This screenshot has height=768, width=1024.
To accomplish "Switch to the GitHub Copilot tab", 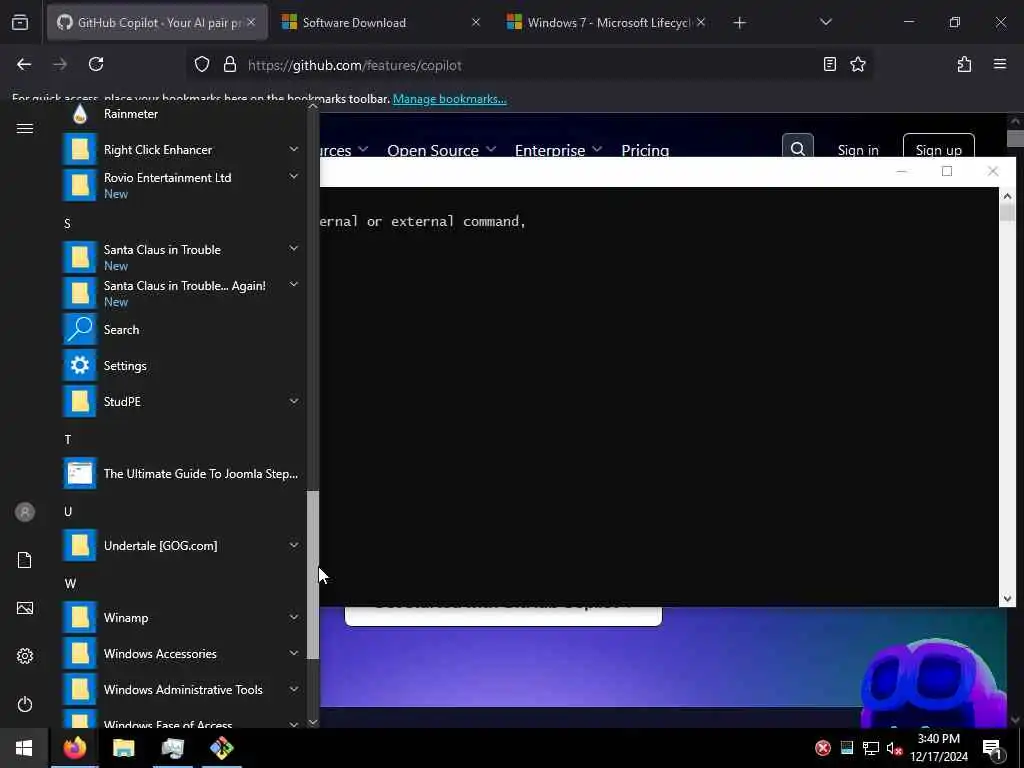I will point(157,22).
